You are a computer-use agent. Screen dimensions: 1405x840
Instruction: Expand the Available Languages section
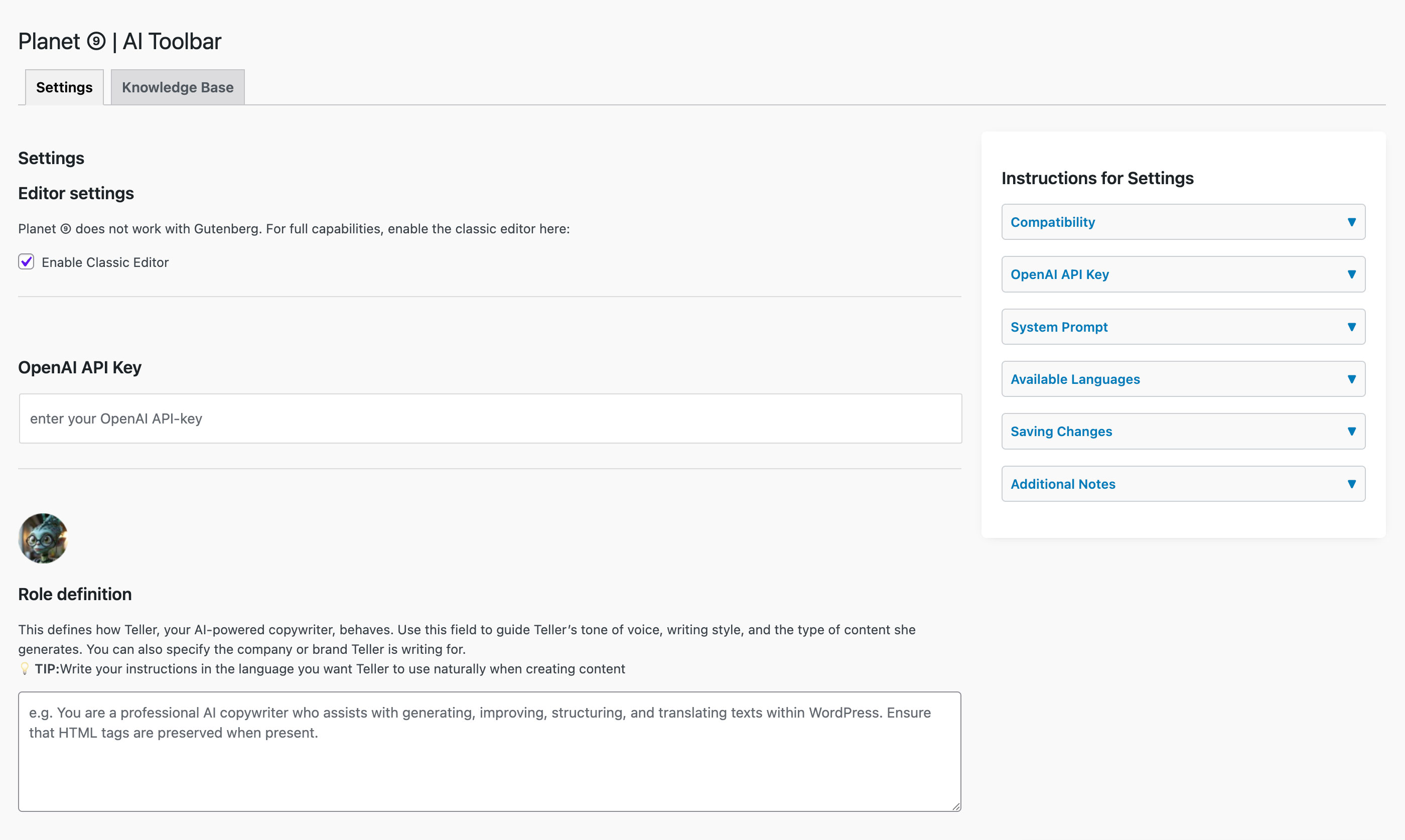coord(1183,379)
